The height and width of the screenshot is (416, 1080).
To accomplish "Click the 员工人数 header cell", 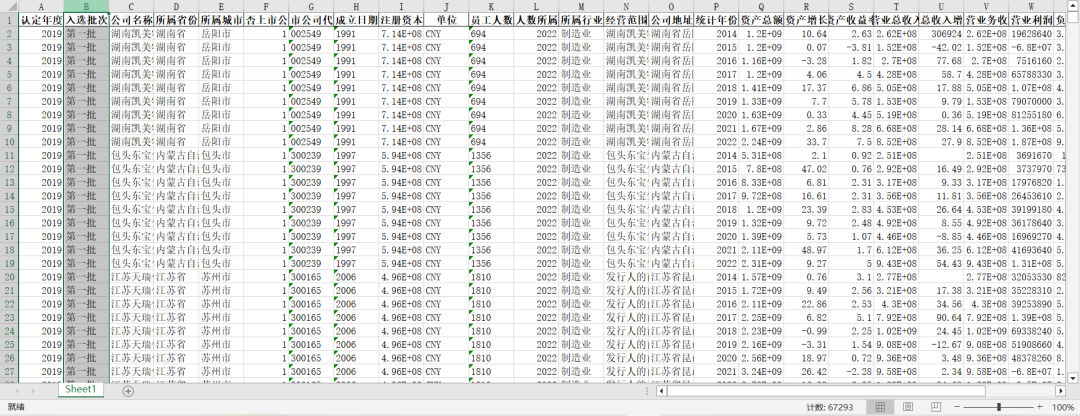I will (x=491, y=19).
